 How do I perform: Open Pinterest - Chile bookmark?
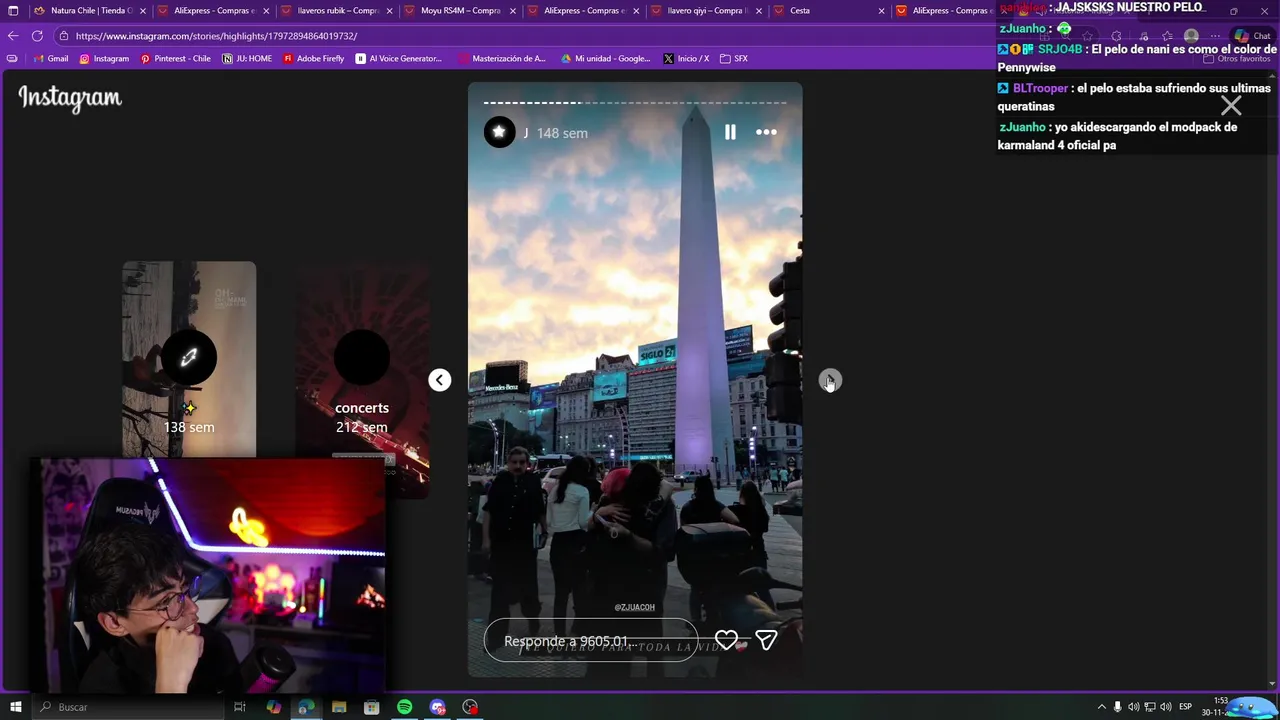[x=176, y=59]
